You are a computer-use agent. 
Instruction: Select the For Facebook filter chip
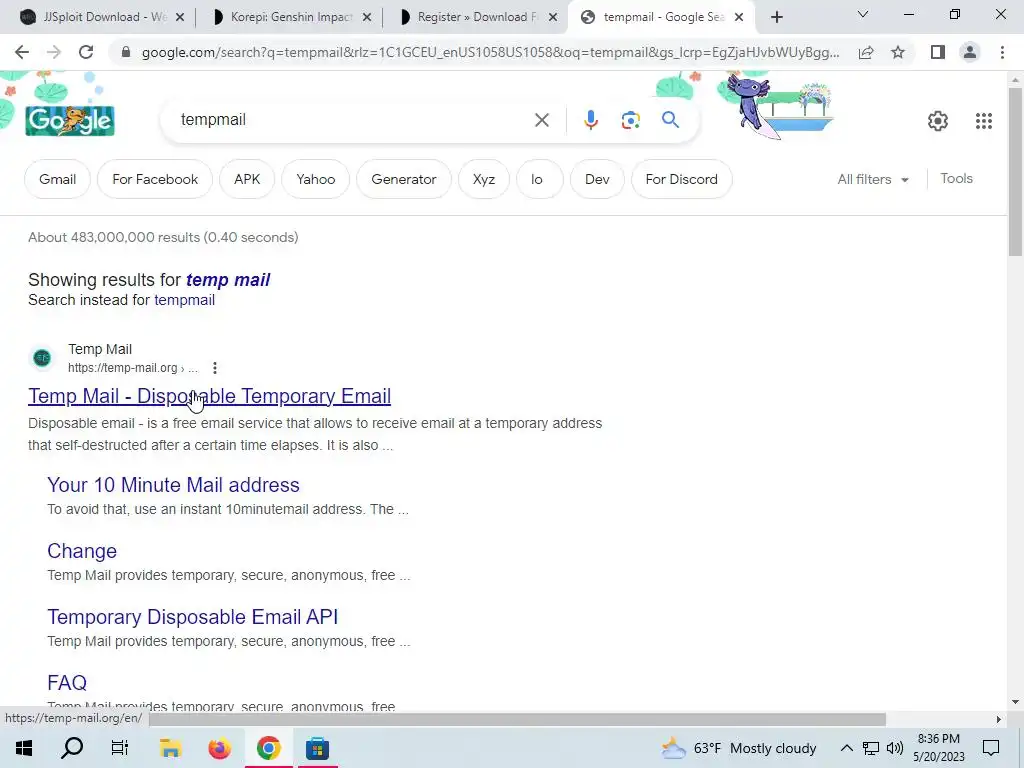click(155, 179)
